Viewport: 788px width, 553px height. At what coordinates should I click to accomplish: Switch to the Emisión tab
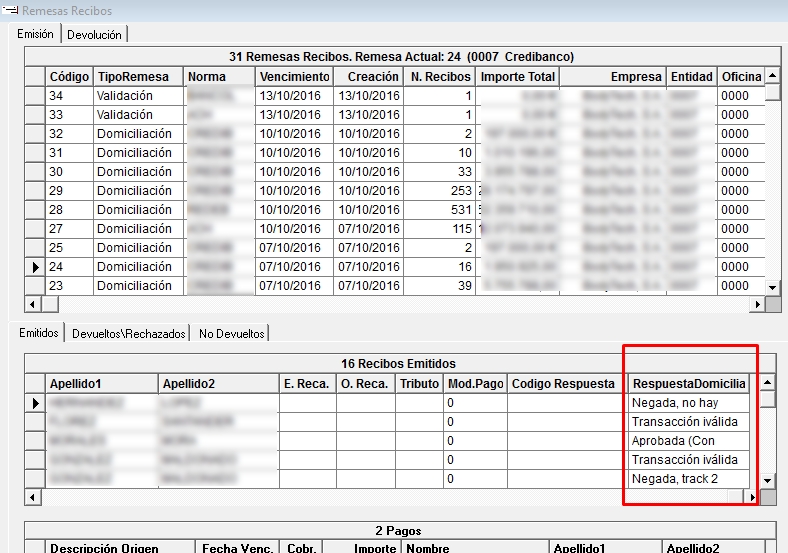[35, 34]
